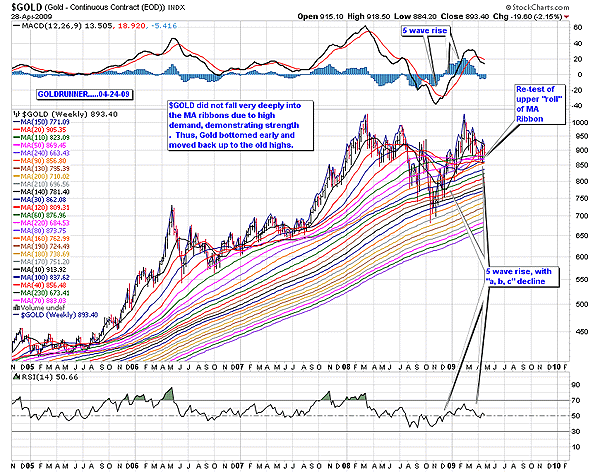Click the blue MACD histogram value -5.416
The image size is (600, 472).
point(164,26)
